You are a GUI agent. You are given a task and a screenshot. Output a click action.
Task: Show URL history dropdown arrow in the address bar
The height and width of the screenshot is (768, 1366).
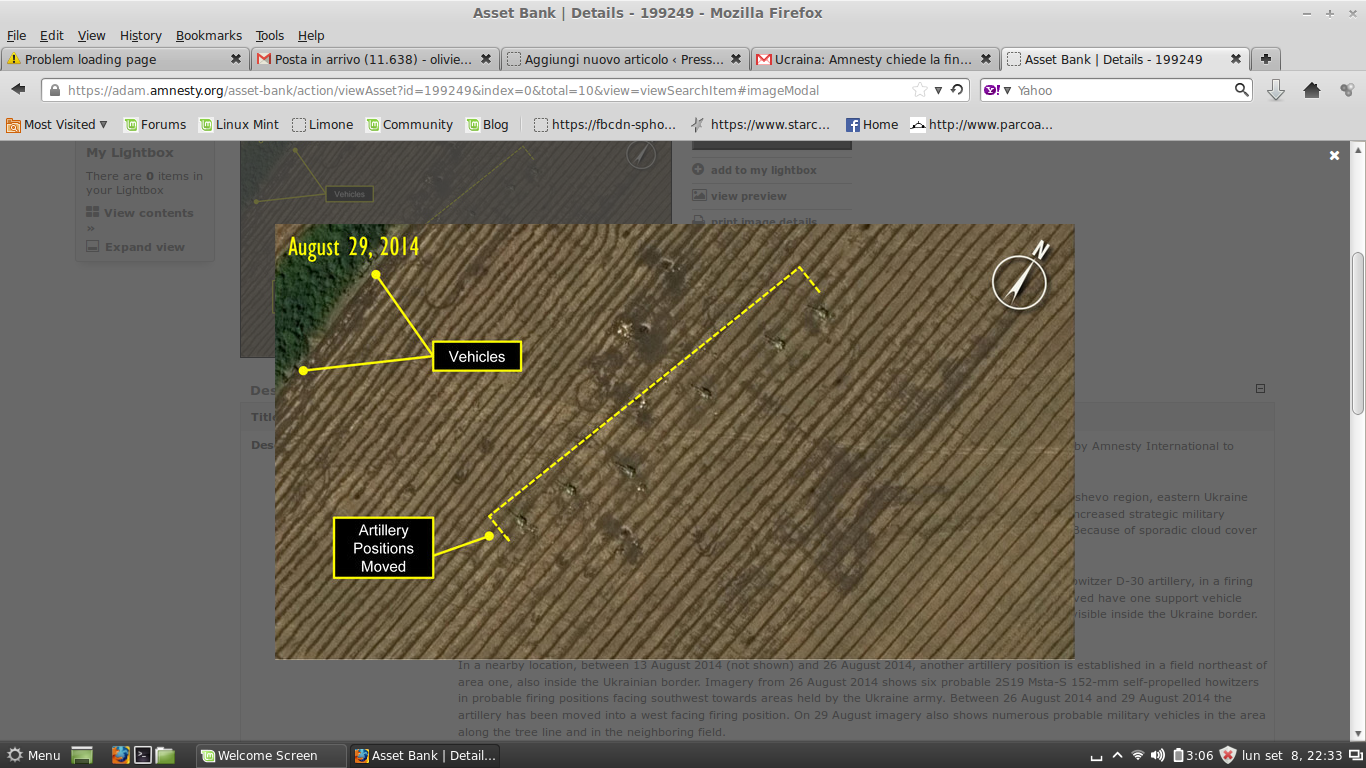(938, 90)
